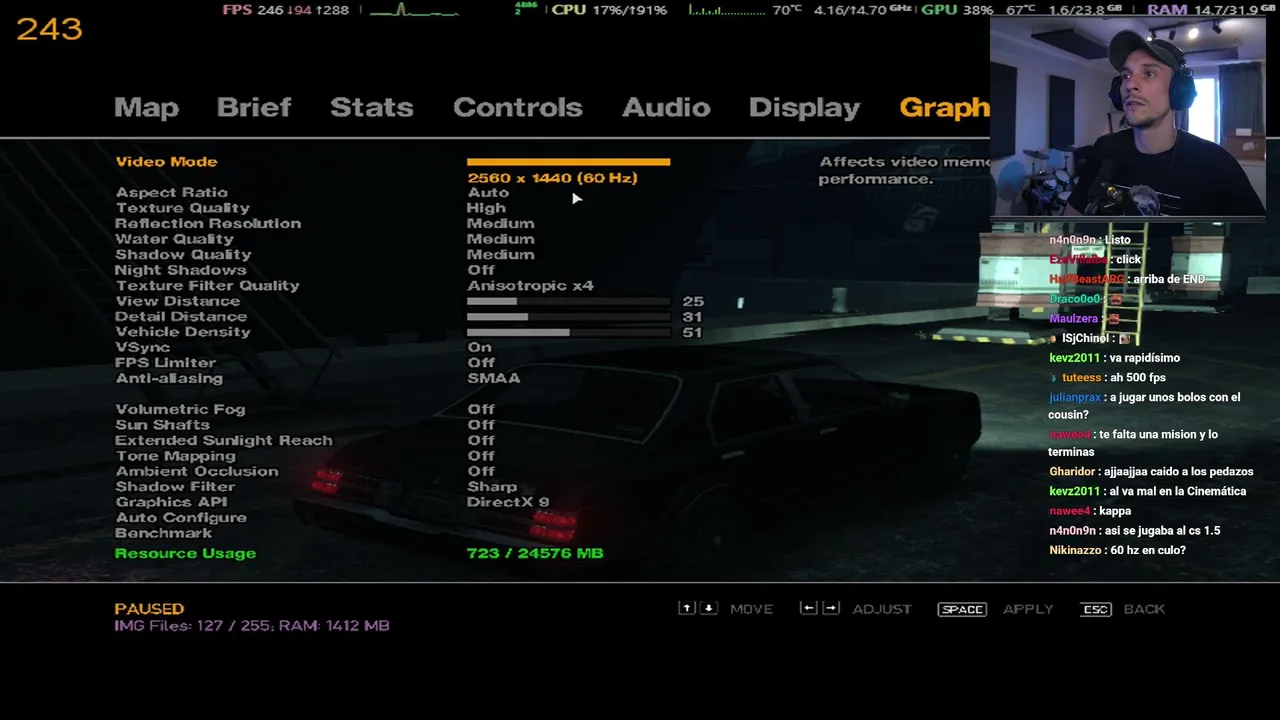The height and width of the screenshot is (720, 1280).
Task: Go to the Audio tab
Action: 666,108
